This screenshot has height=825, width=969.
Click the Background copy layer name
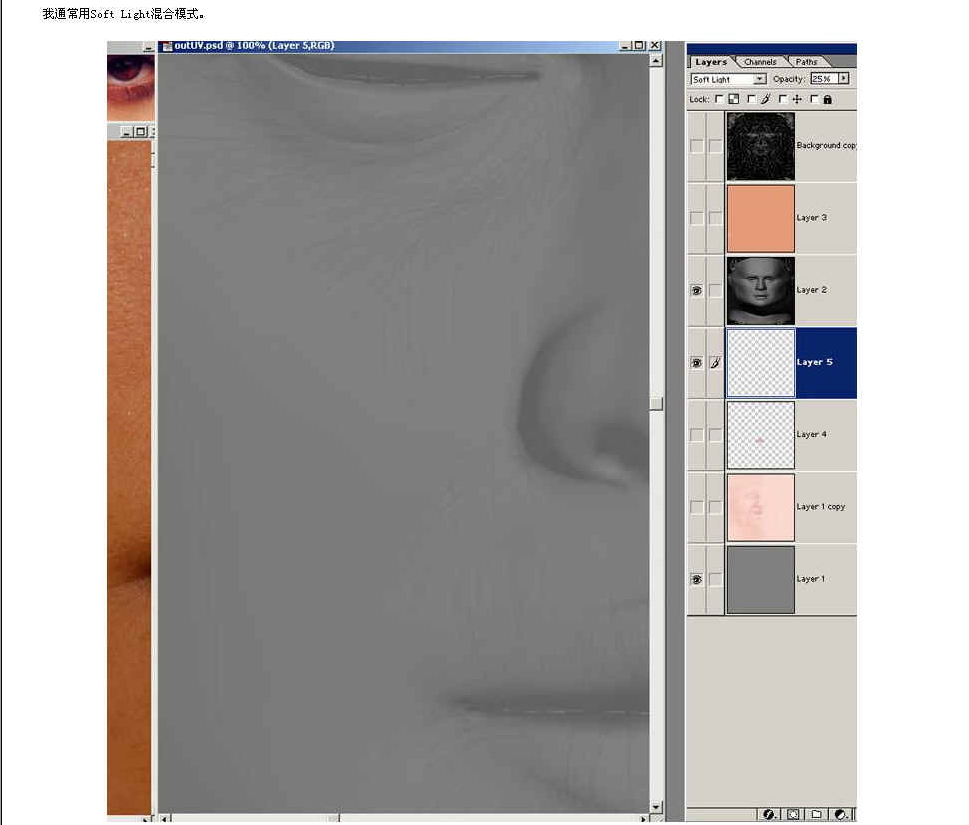pyautogui.click(x=826, y=145)
